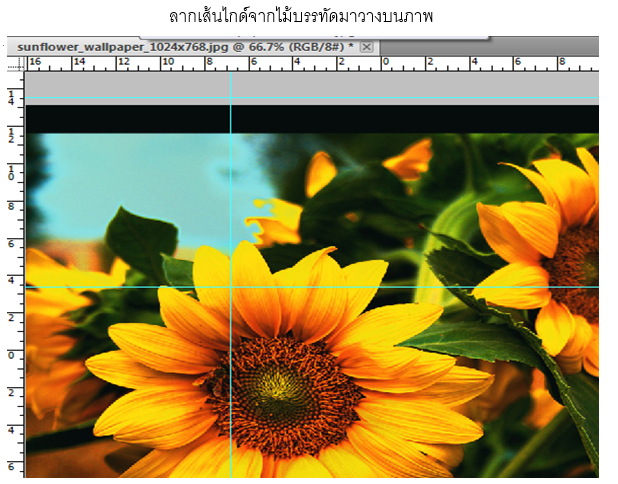618x484 pixels.
Task: Click the ruler origin corner box
Action: tap(15, 63)
